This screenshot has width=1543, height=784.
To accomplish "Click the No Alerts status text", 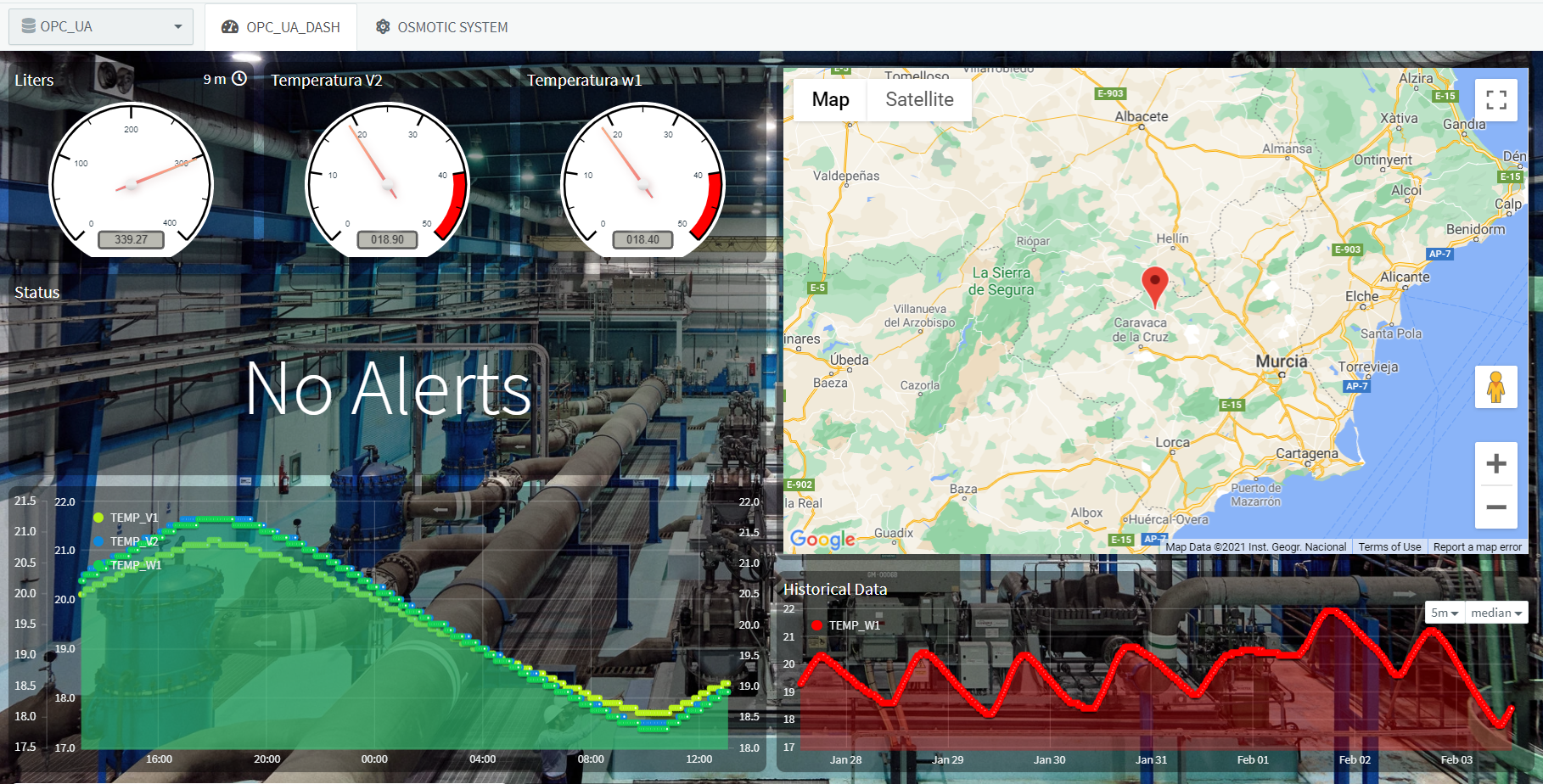I will [388, 389].
